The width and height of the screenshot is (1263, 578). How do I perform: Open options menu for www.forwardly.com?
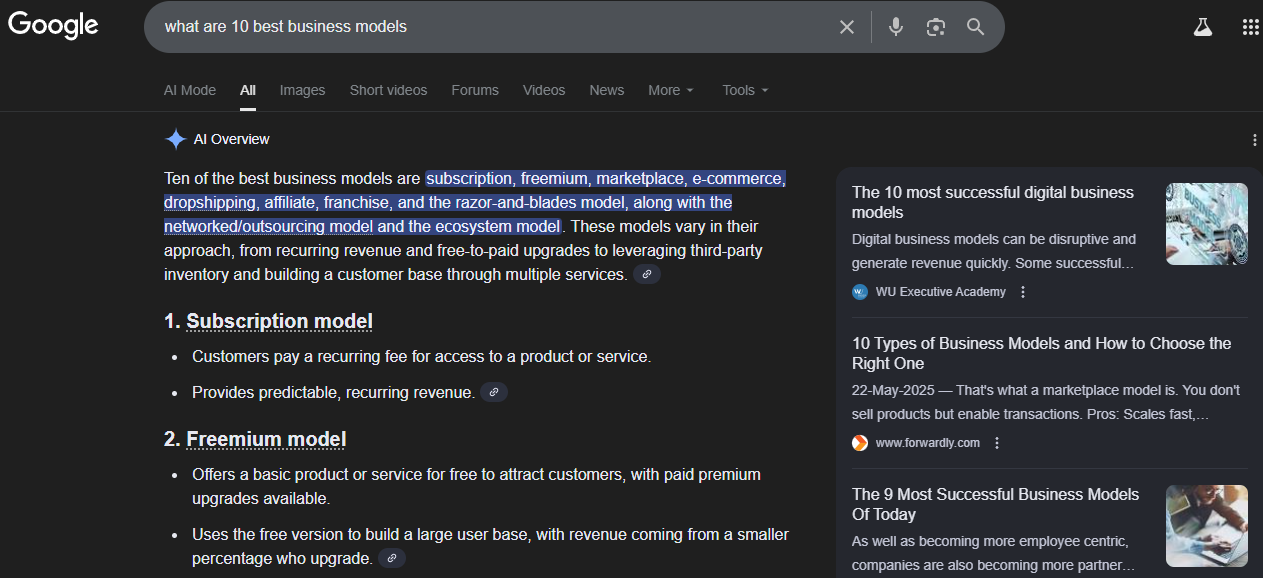997,443
